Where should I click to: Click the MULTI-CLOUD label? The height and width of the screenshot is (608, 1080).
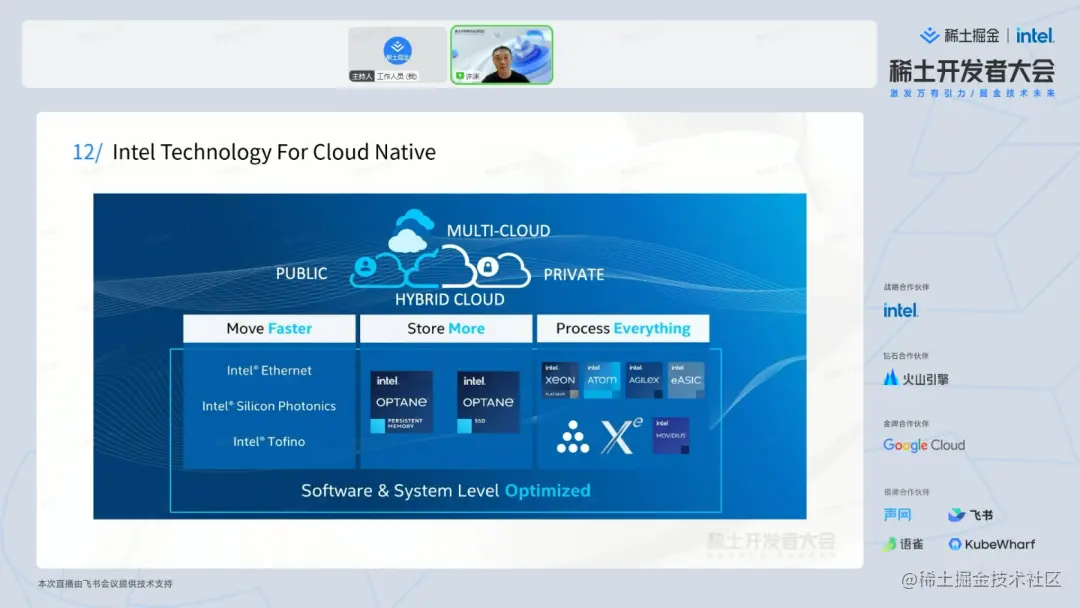pos(499,231)
